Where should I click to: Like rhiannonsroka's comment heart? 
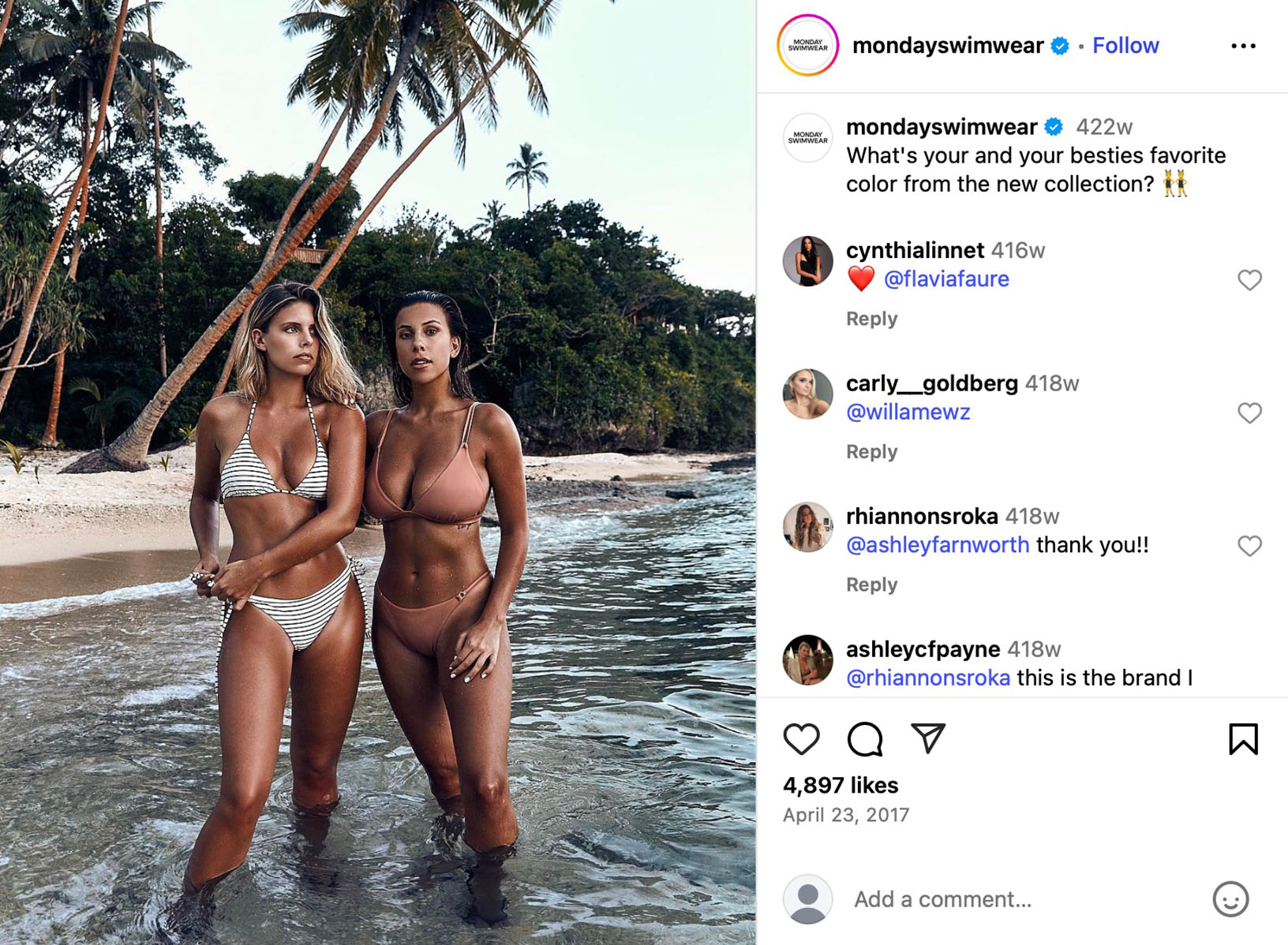[x=1250, y=545]
